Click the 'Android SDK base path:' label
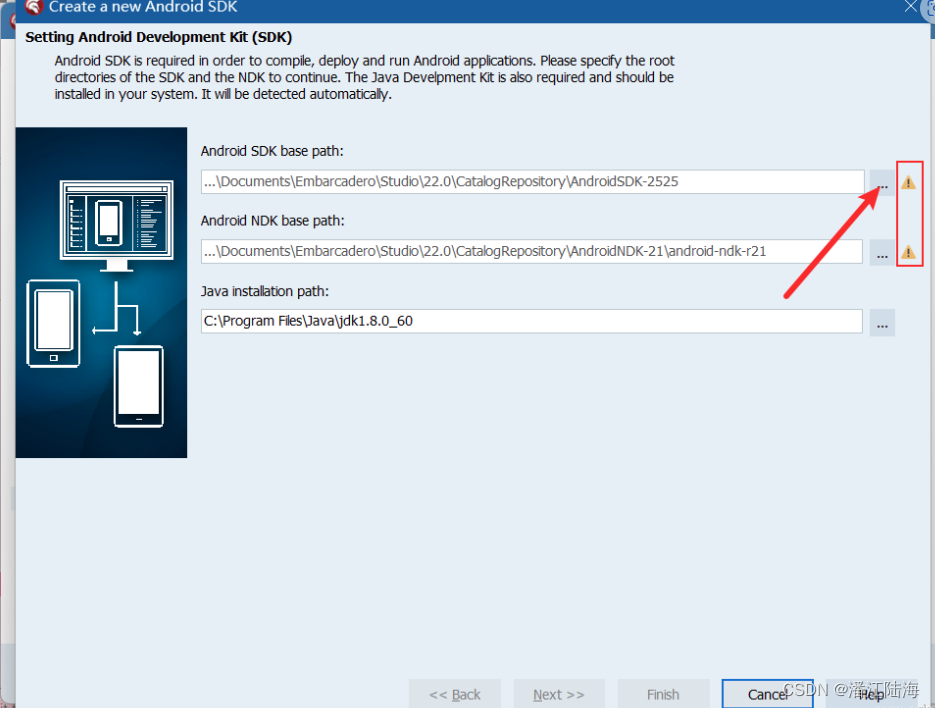 (x=272, y=152)
